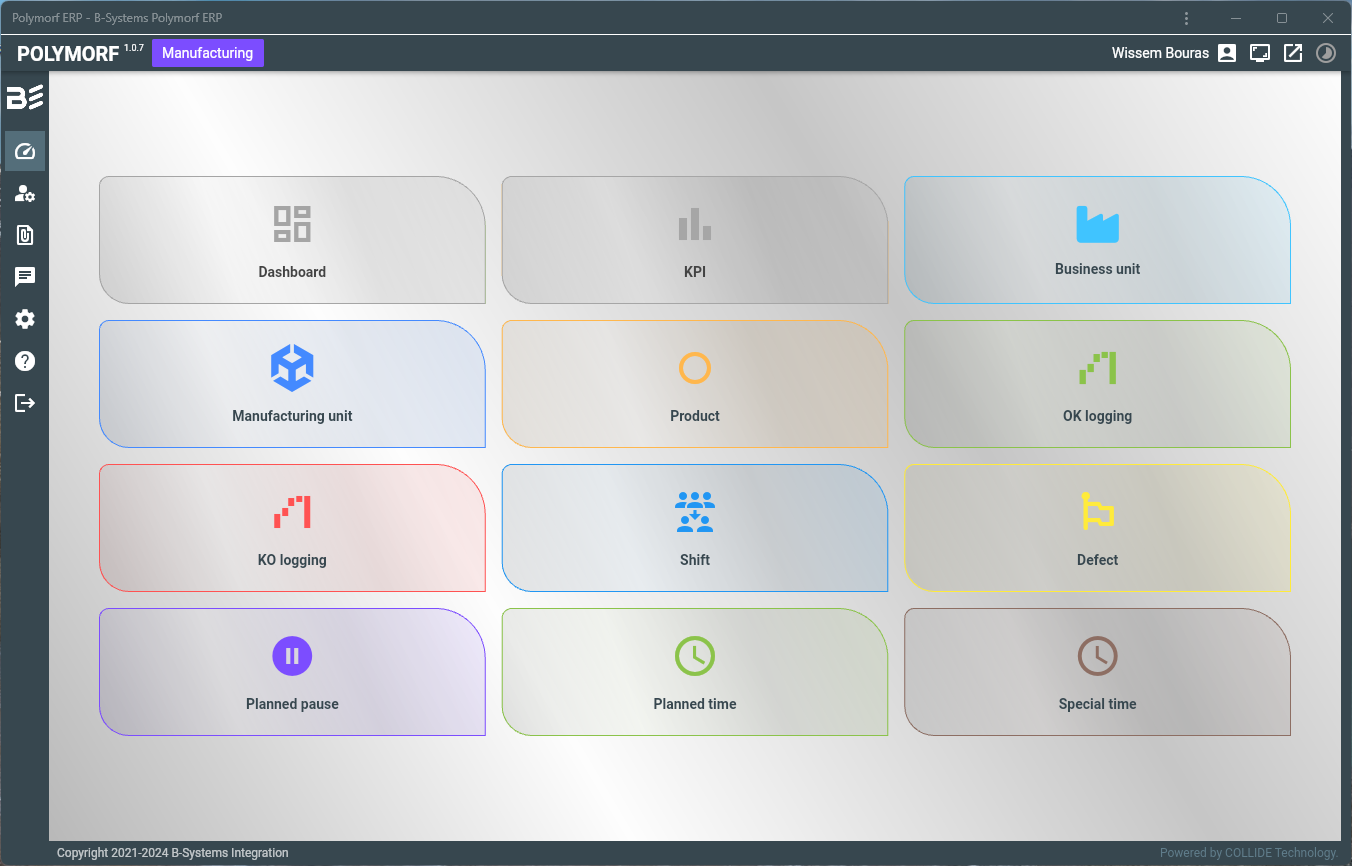Open the messages chat sidebar icon
The width and height of the screenshot is (1352, 866).
(25, 277)
